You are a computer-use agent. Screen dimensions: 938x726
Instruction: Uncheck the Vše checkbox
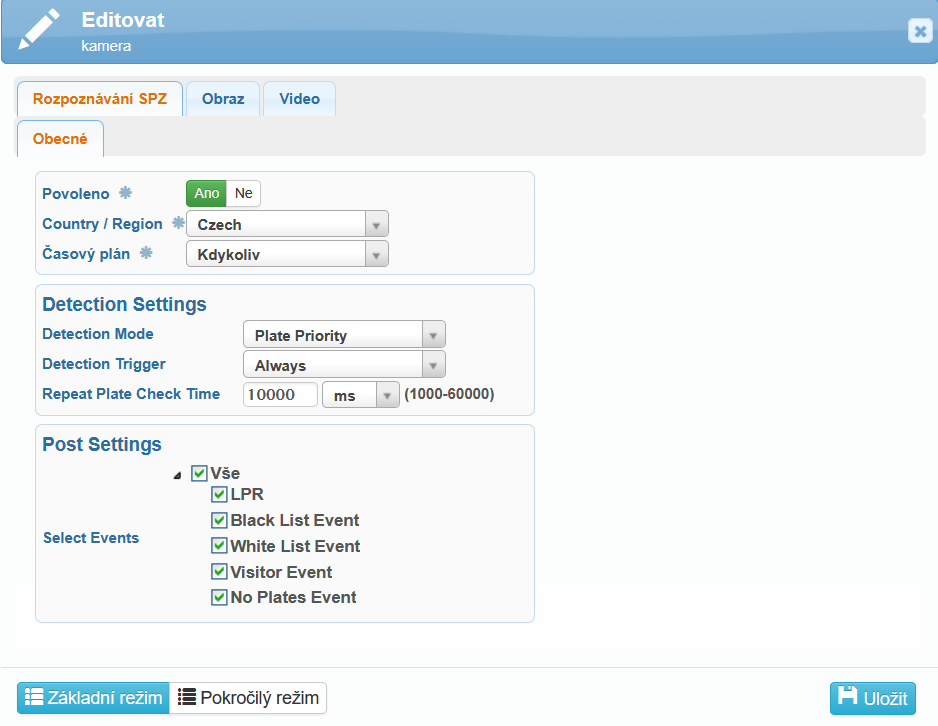point(199,473)
